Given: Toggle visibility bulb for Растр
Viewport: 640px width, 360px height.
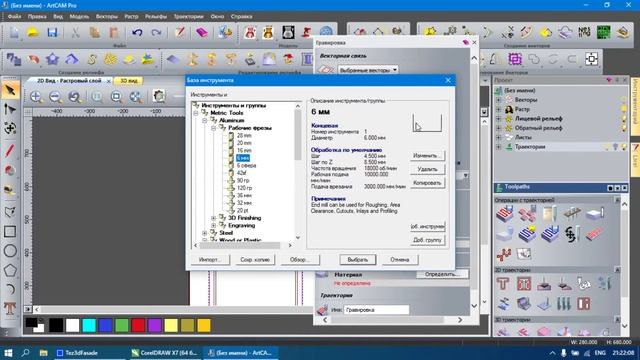Looking at the screenshot, I should coord(623,109).
